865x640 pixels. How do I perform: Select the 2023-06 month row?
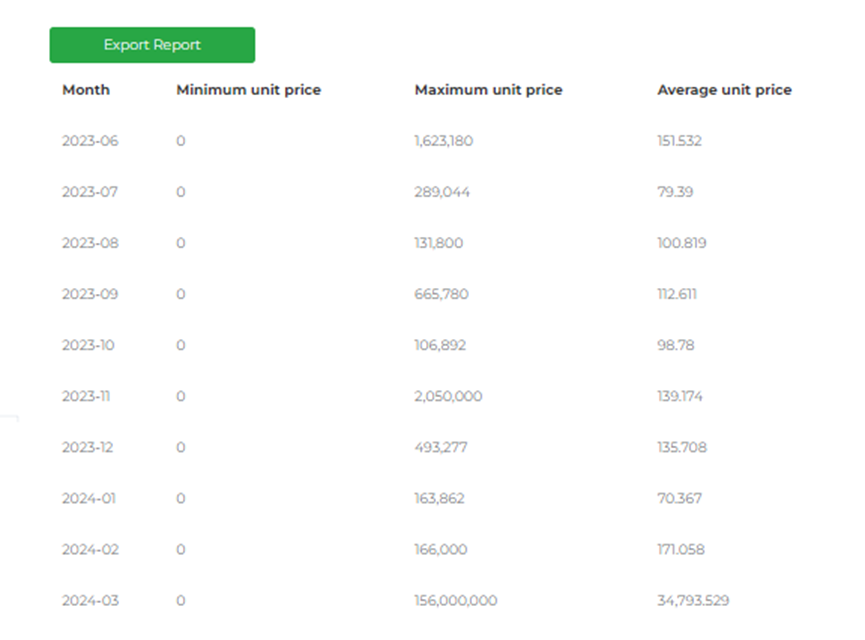(x=90, y=141)
